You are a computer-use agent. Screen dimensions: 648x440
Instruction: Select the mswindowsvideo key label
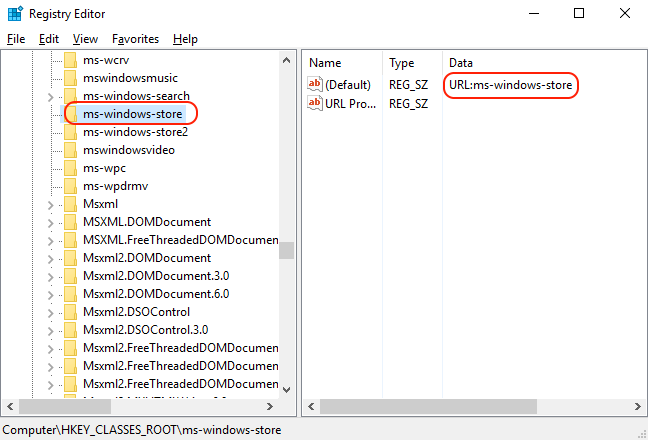129,150
